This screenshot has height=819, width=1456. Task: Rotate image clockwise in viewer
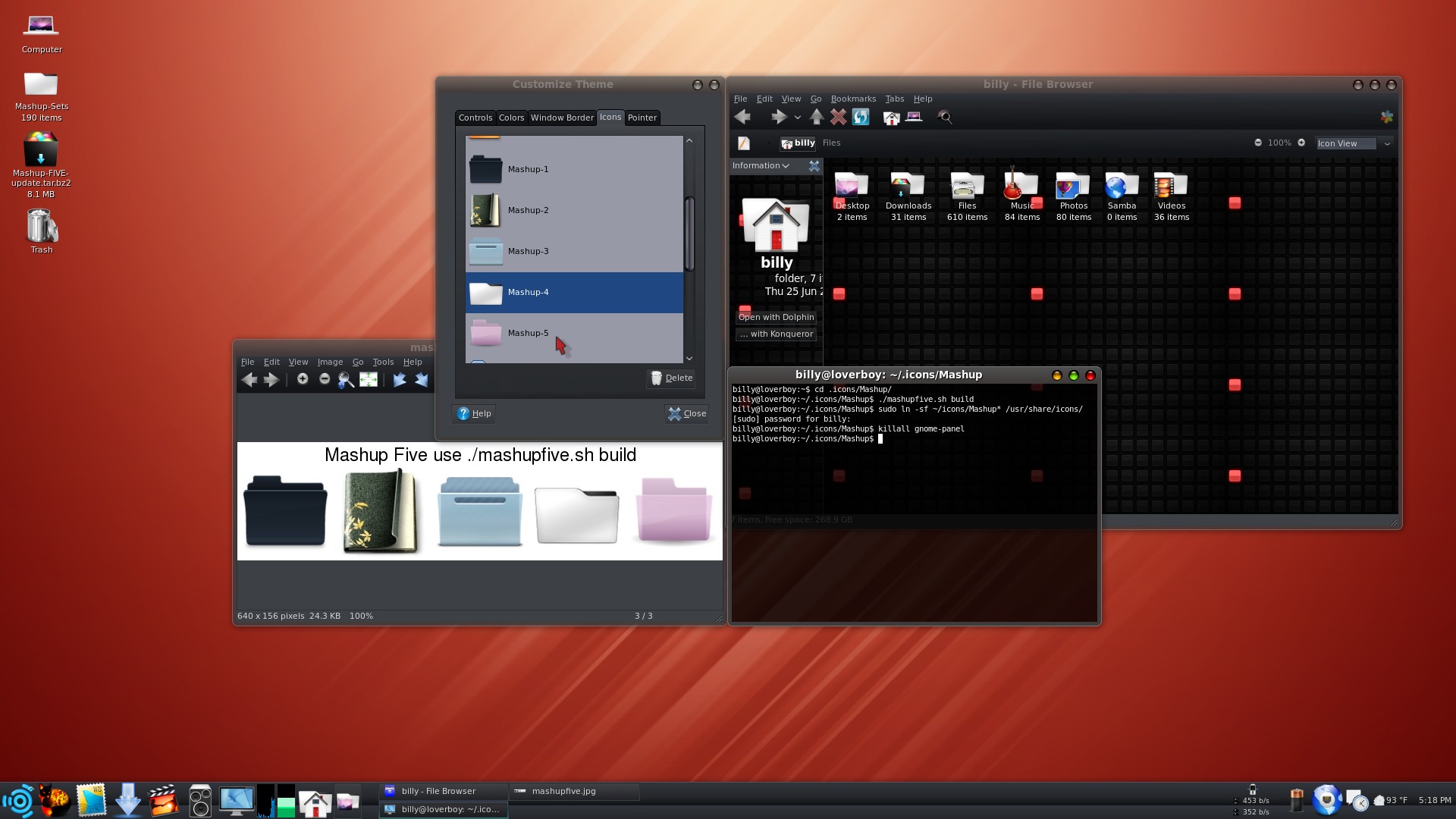click(x=422, y=380)
